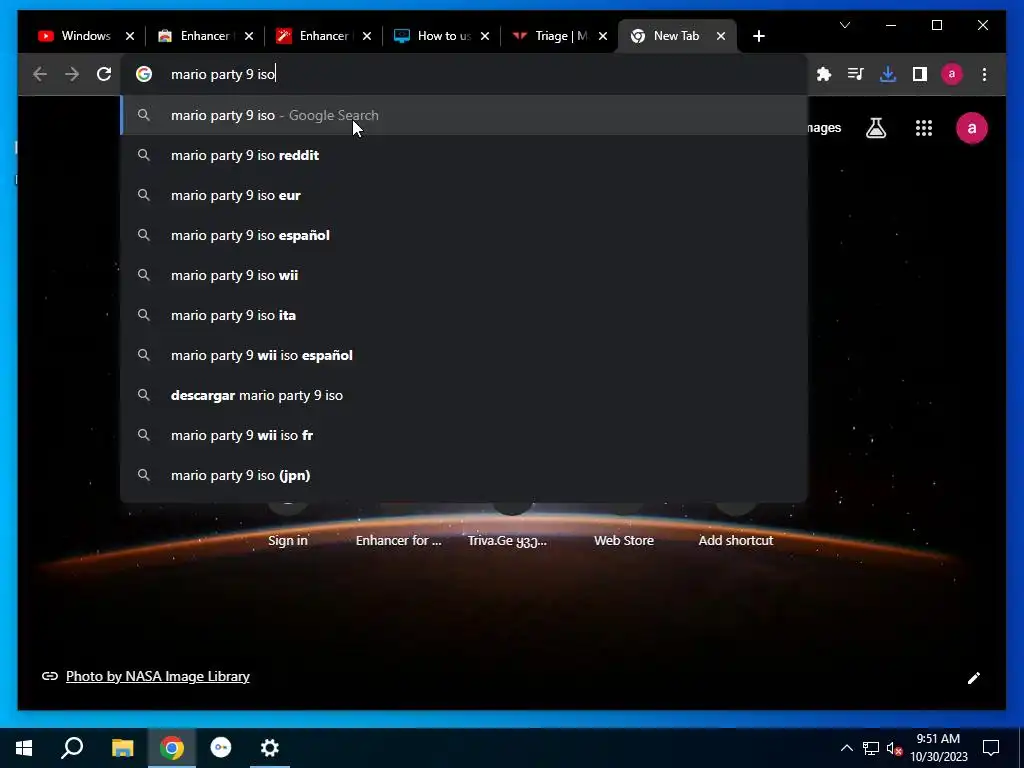Image resolution: width=1024 pixels, height=768 pixels.
Task: Expand the tab search chevron
Action: click(845, 25)
